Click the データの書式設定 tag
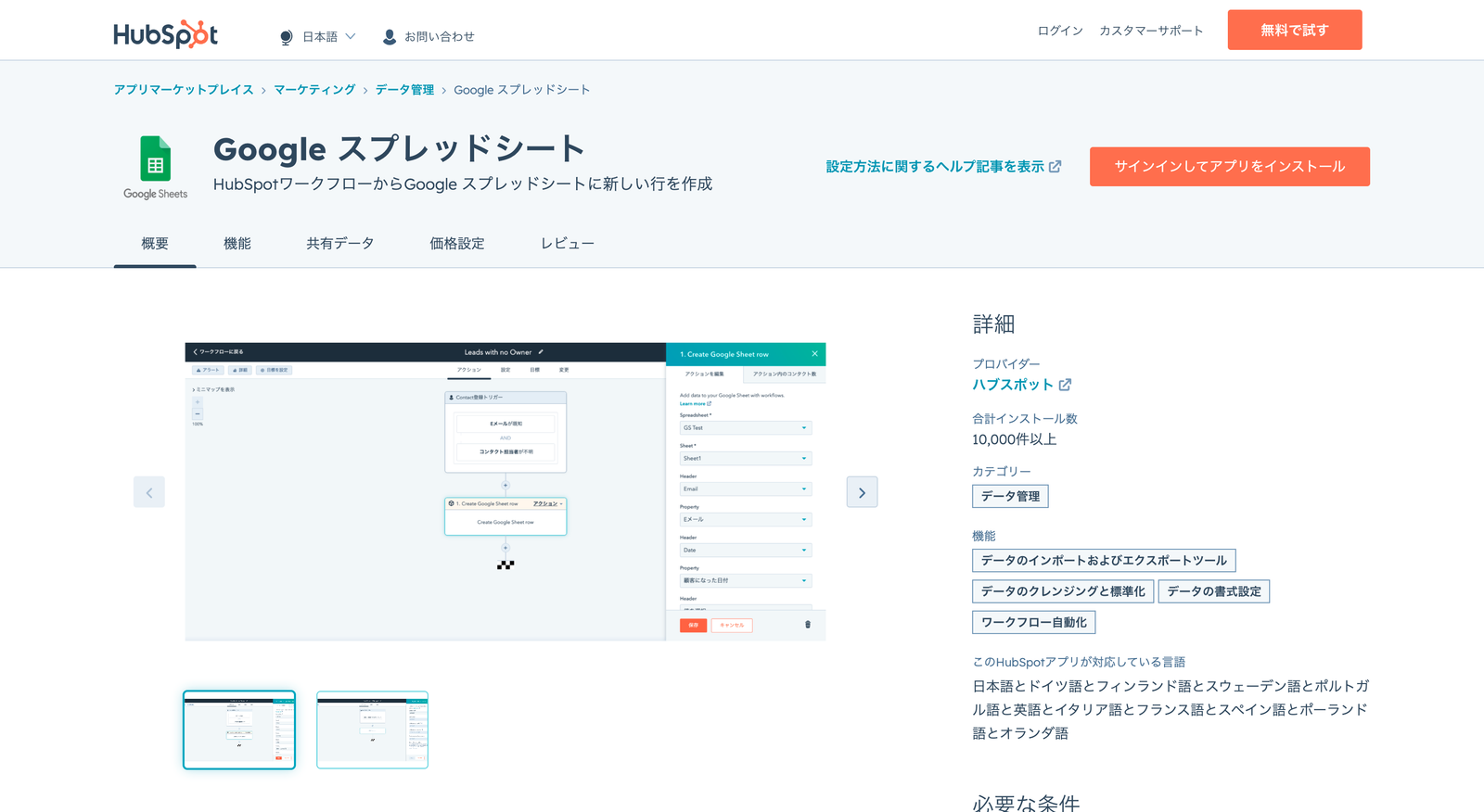Screen dimensions: 1484x812 1214,591
